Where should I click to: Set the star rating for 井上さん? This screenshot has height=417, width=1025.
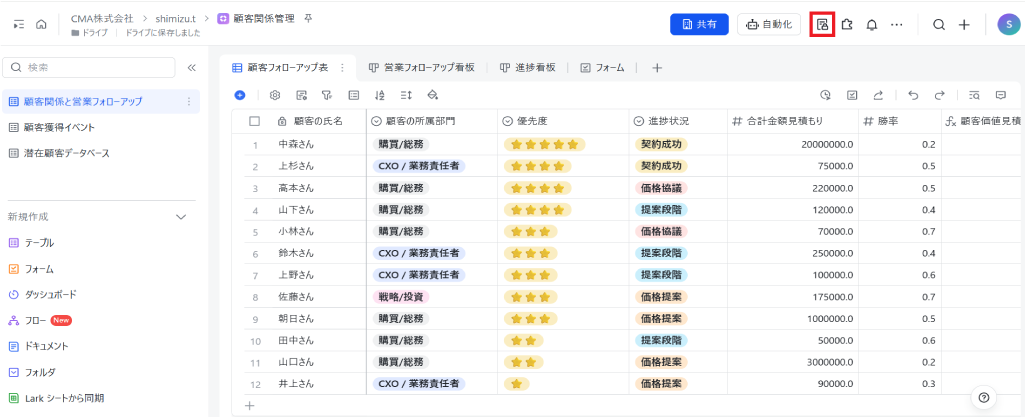[x=516, y=383]
